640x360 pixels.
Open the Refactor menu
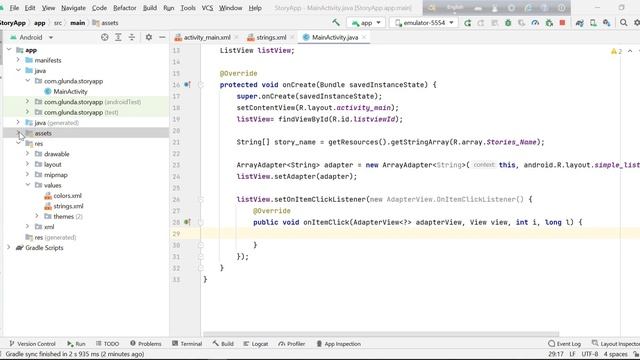[124, 8]
